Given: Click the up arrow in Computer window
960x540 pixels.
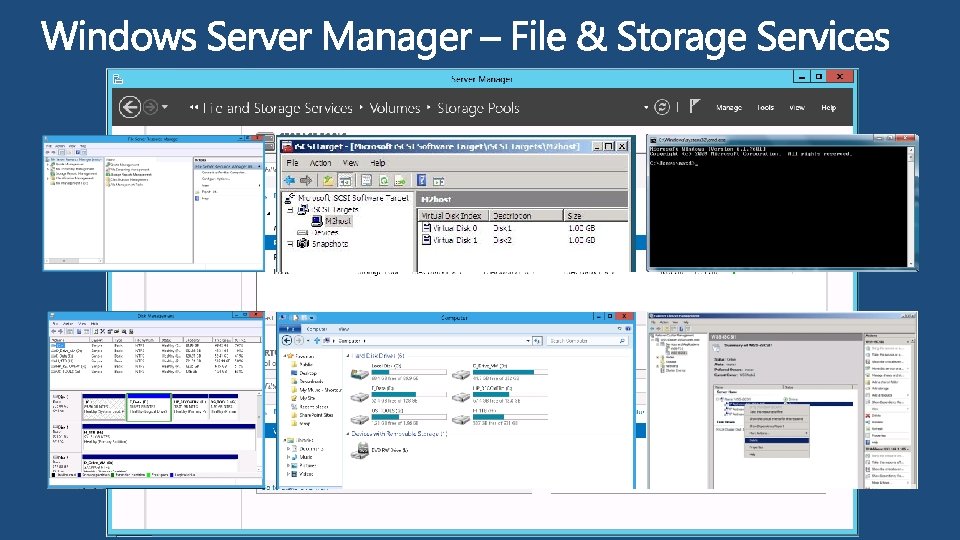Looking at the screenshot, I should (317, 340).
